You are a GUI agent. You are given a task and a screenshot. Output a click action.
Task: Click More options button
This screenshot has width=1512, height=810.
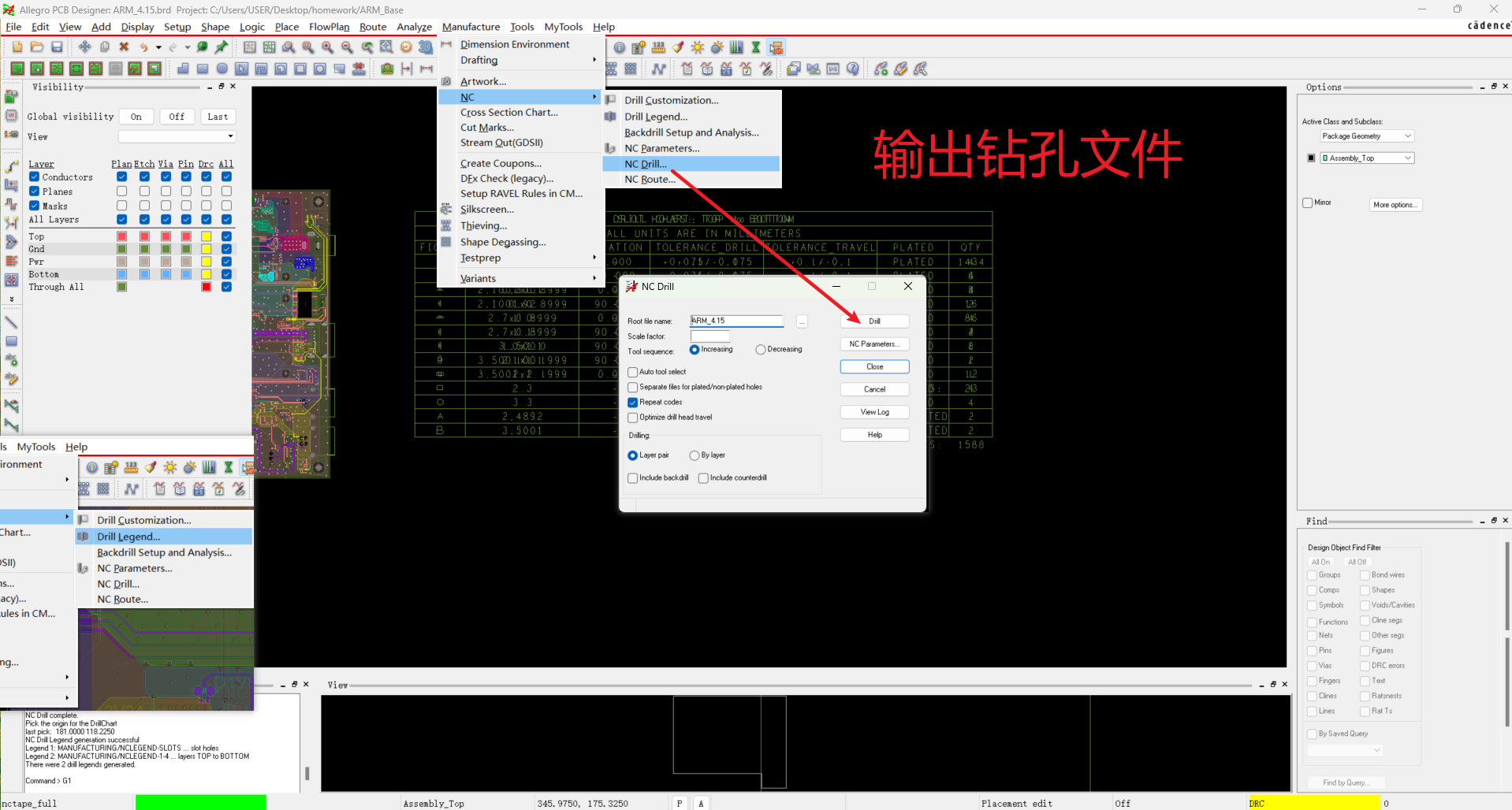click(1395, 205)
